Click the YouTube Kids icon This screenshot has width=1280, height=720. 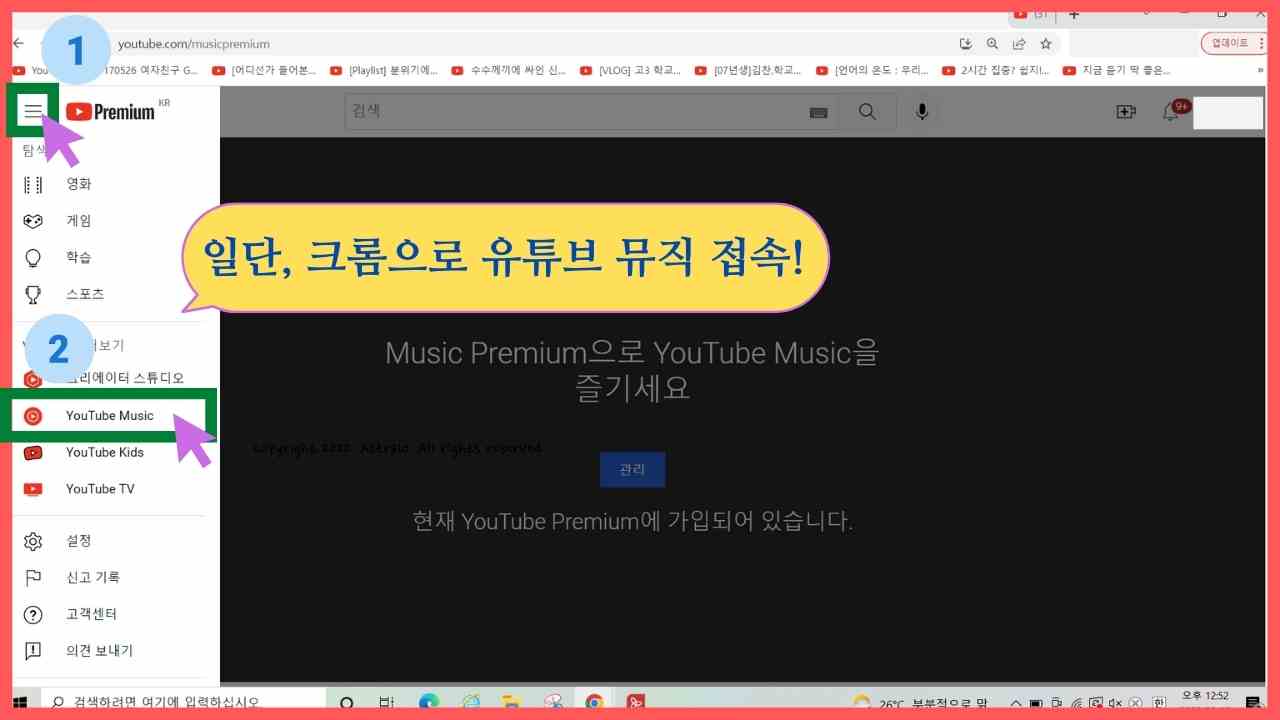tap(33, 452)
